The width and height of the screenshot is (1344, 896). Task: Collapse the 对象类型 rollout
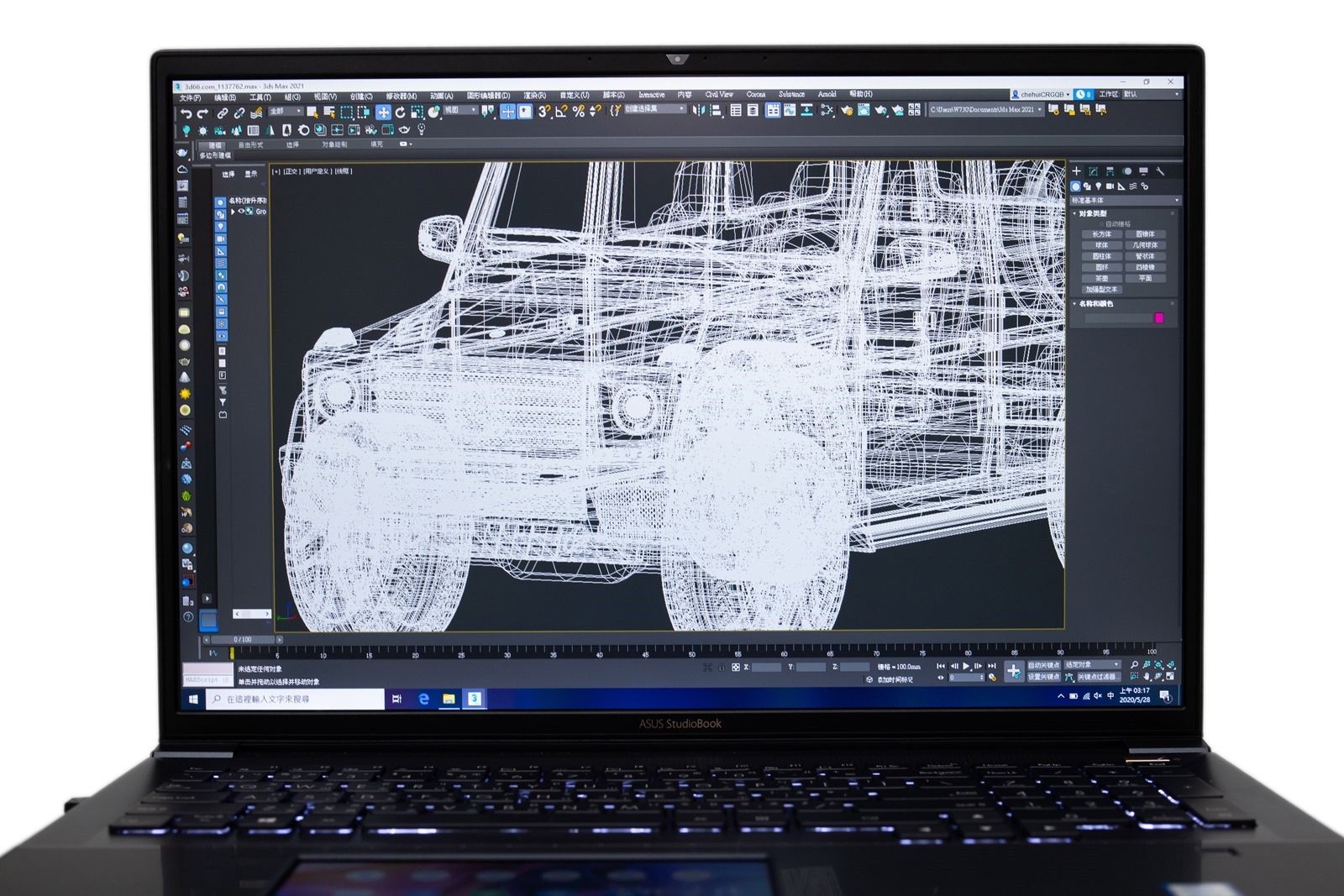click(1075, 213)
